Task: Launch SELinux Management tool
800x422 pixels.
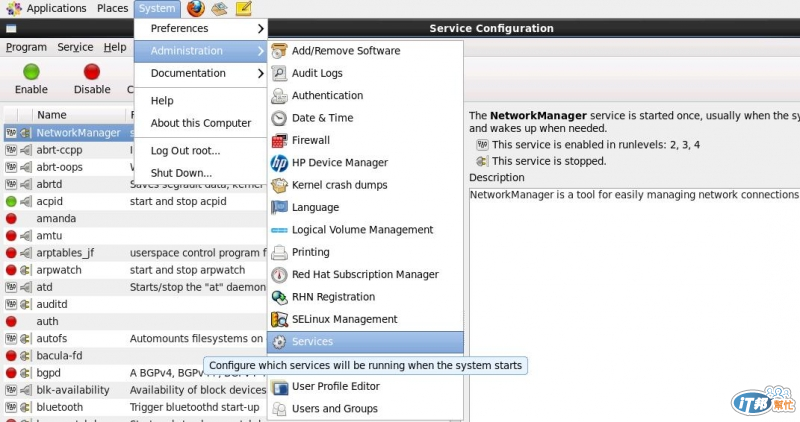Action: click(x=344, y=319)
